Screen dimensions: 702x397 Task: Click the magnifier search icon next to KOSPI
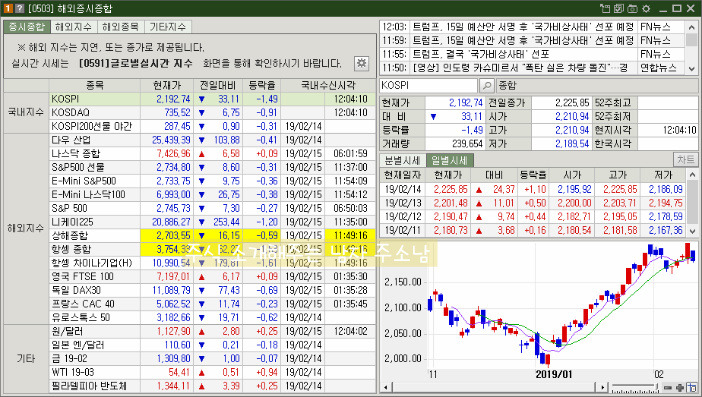pyautogui.click(x=486, y=85)
